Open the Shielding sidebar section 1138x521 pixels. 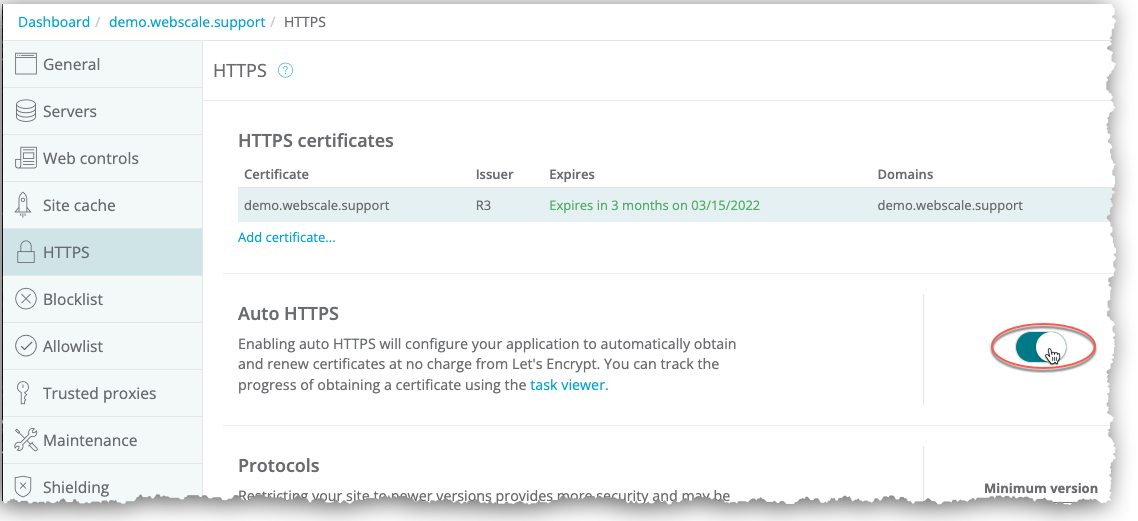click(x=76, y=487)
